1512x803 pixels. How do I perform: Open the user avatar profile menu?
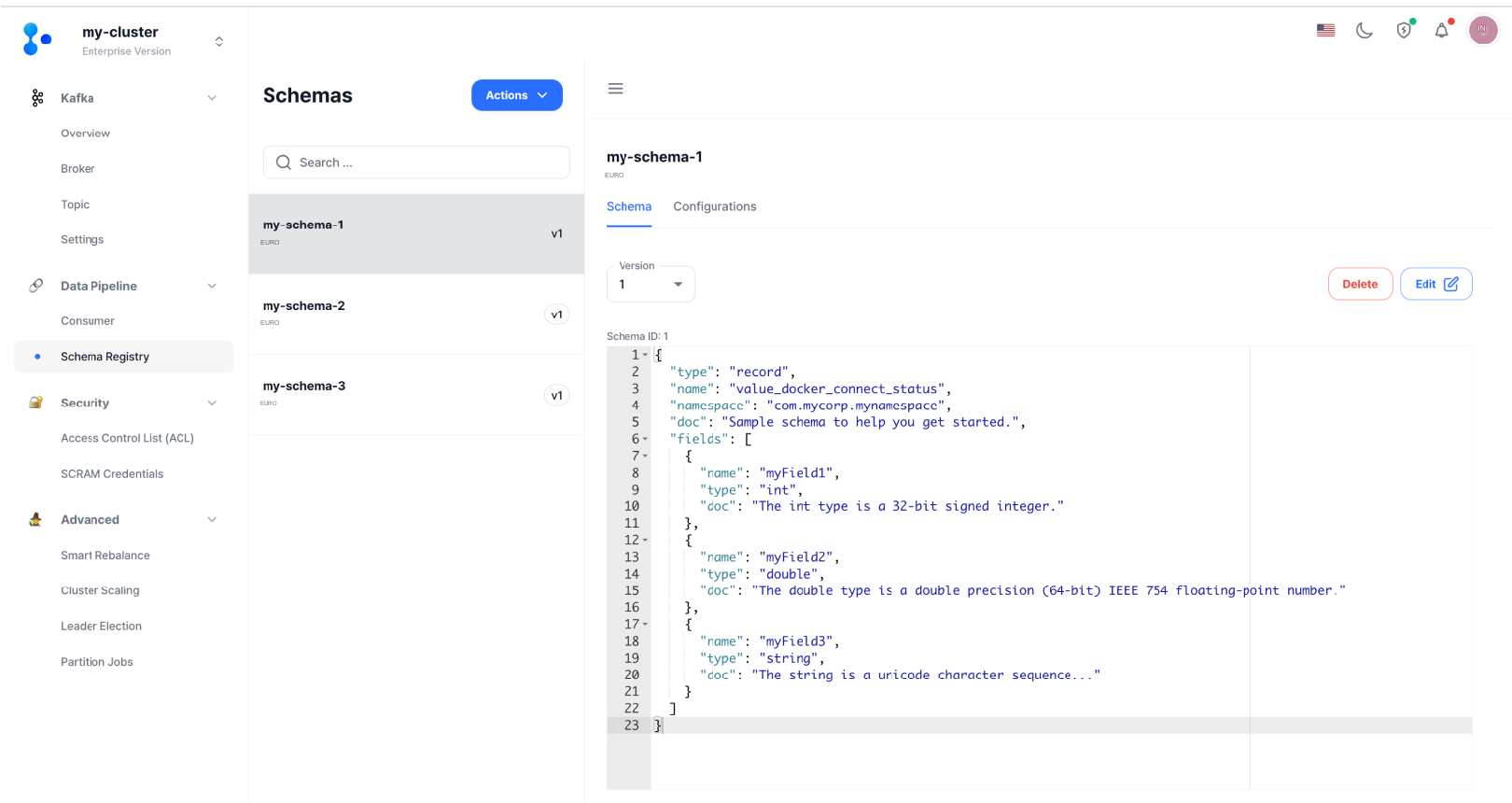click(1482, 30)
